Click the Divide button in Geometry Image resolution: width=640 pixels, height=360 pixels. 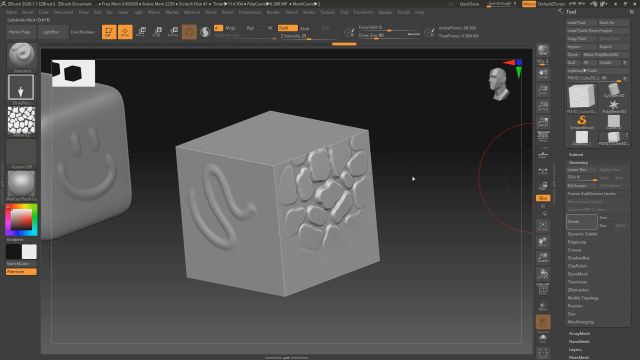tap(582, 222)
